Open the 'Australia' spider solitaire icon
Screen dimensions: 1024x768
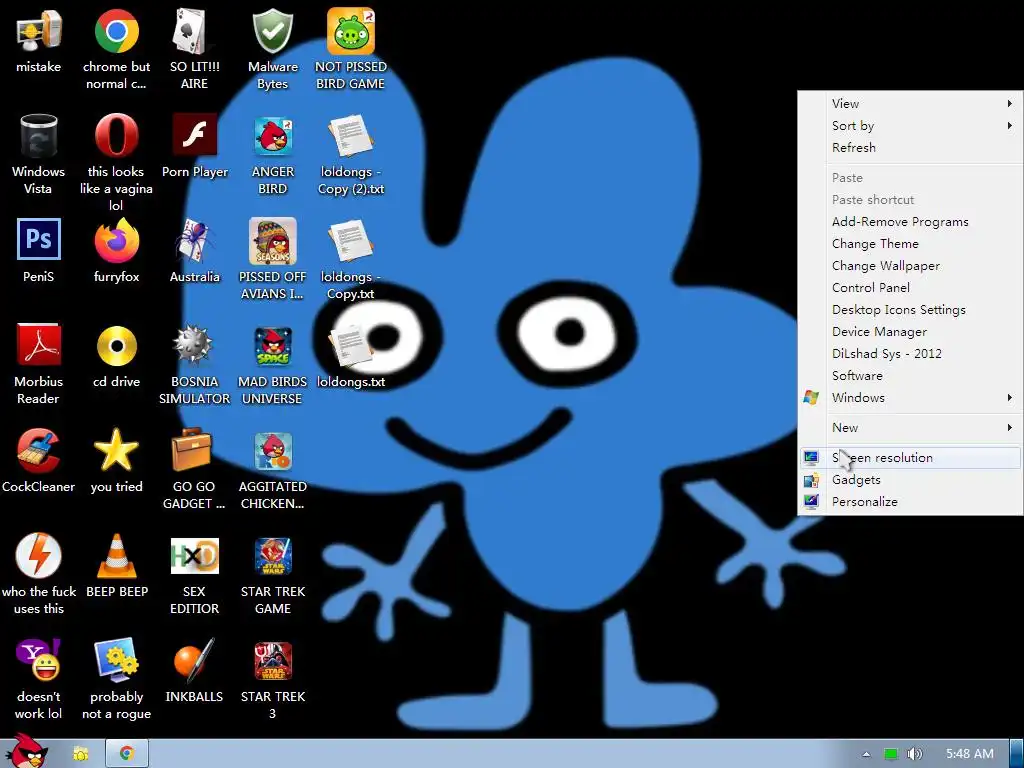[194, 240]
